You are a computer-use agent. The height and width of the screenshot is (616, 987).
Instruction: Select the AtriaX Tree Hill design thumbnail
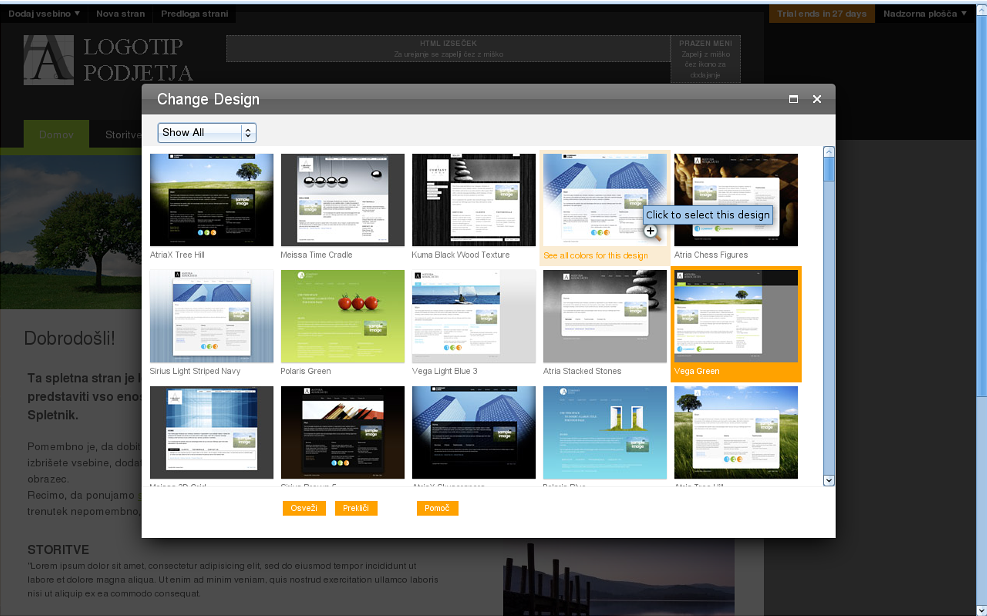click(211, 200)
